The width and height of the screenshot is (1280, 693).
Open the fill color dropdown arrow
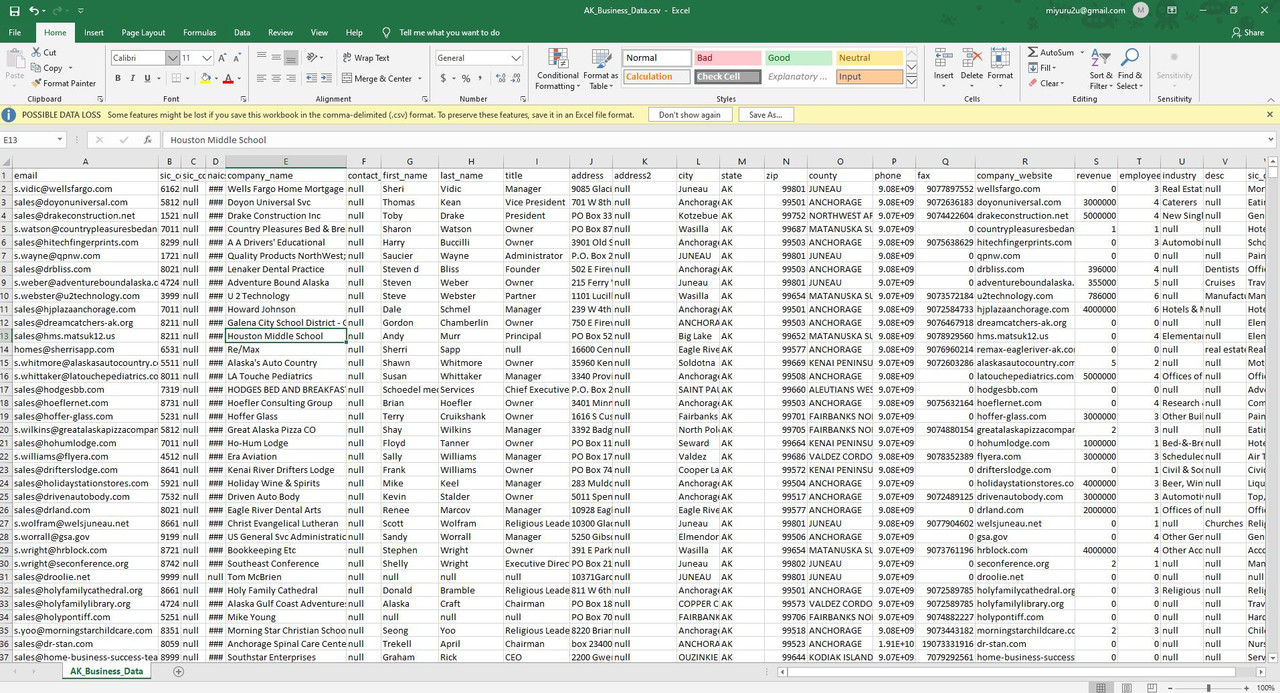pyautogui.click(x=216, y=78)
